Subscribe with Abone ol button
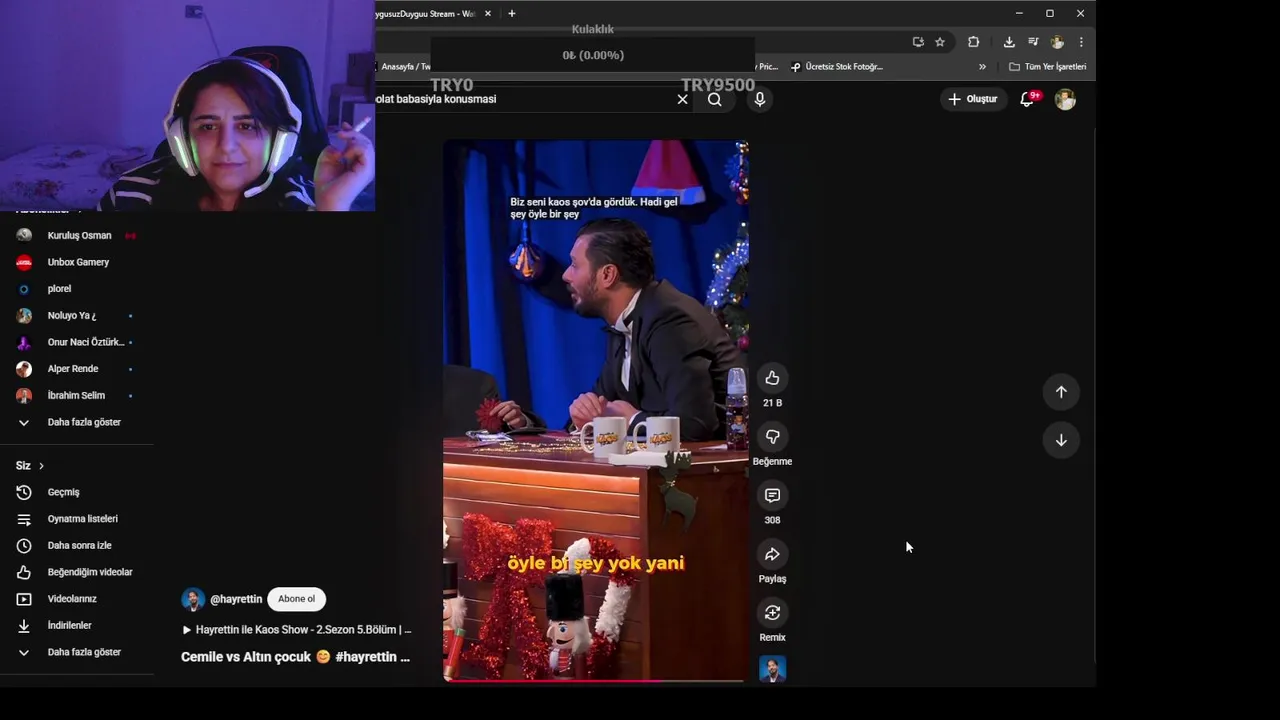Viewport: 1280px width, 720px height. (296, 599)
